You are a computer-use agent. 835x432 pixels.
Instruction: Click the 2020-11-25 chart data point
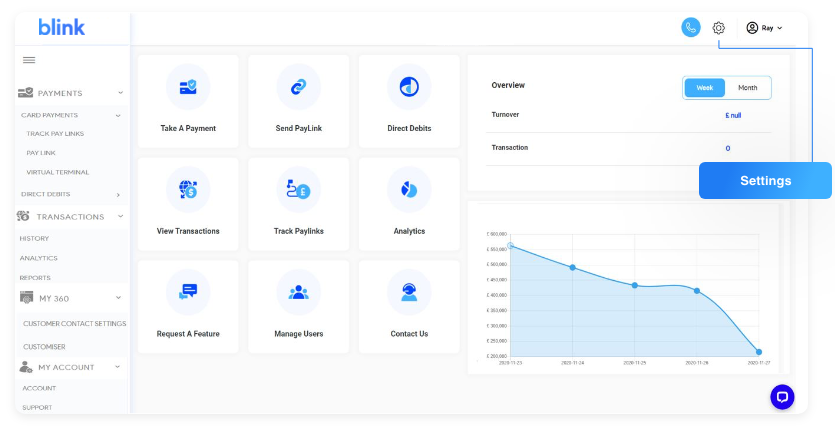click(x=635, y=286)
